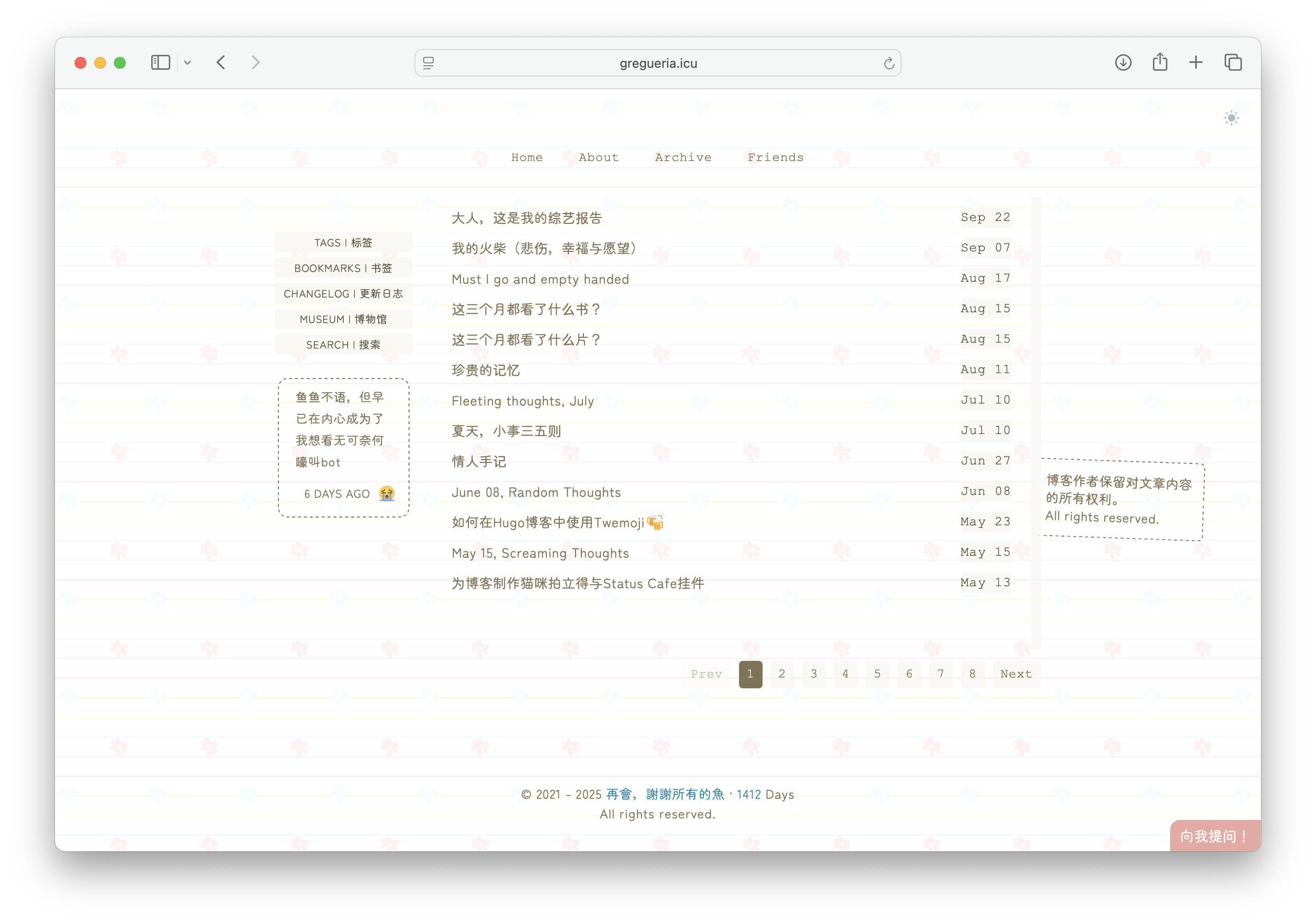Show the Safari sidebar
Viewport: 1316px width, 924px height.
pyautogui.click(x=161, y=62)
